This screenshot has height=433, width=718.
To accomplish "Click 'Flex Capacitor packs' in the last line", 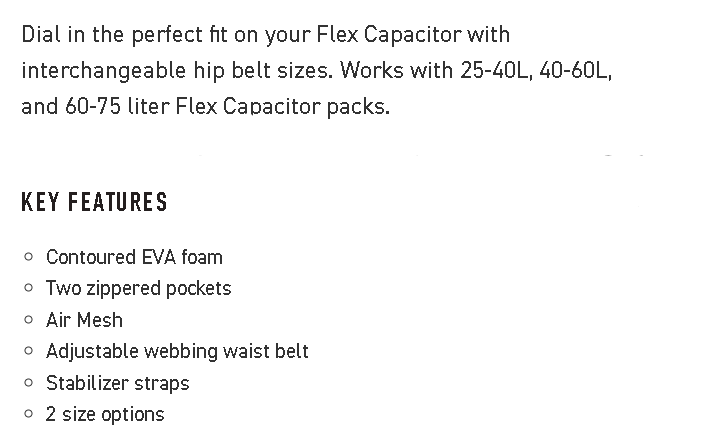I will pos(282,106).
